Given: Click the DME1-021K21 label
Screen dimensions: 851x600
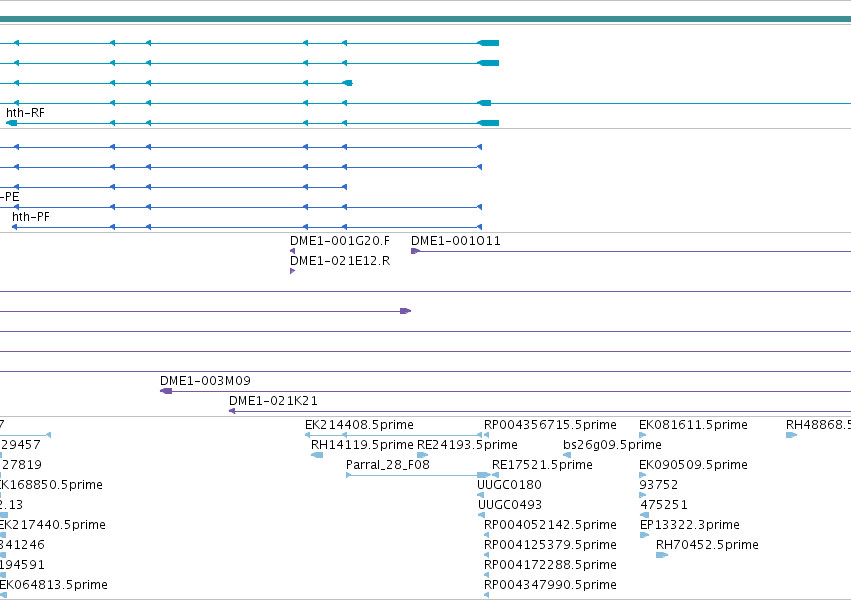Looking at the screenshot, I should 274,401.
